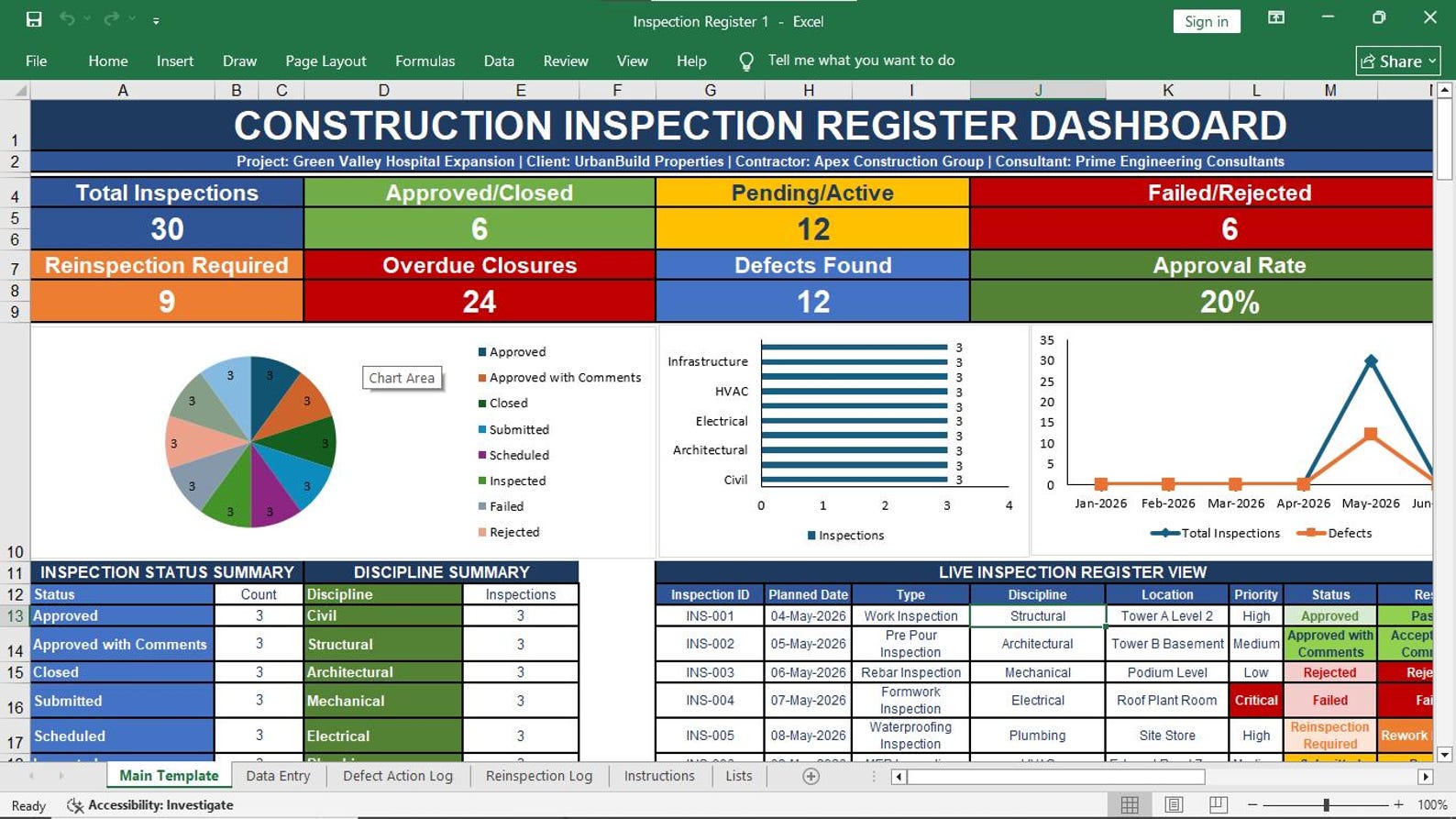
Task: Click the Submitted legend color swatch
Action: tap(482, 429)
